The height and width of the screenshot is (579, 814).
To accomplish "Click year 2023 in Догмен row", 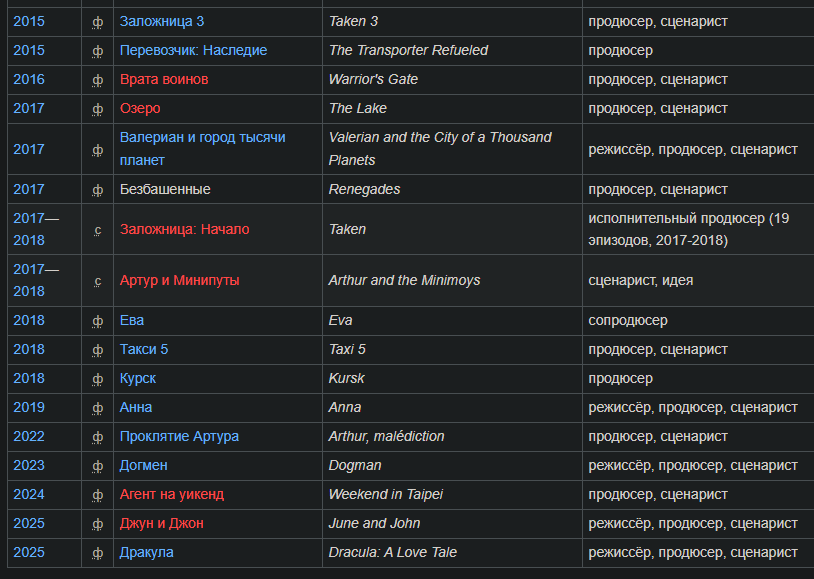I will pyautogui.click(x=29, y=466).
